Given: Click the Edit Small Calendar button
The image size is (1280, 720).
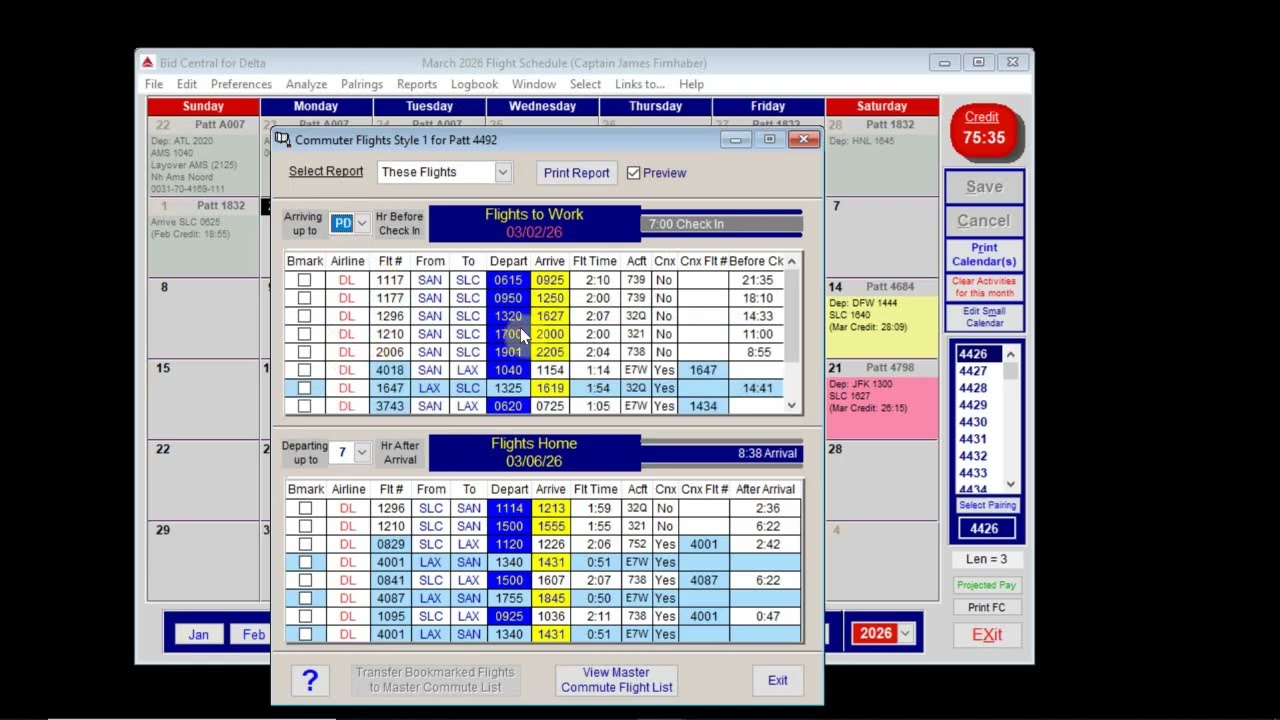Looking at the screenshot, I should [984, 317].
